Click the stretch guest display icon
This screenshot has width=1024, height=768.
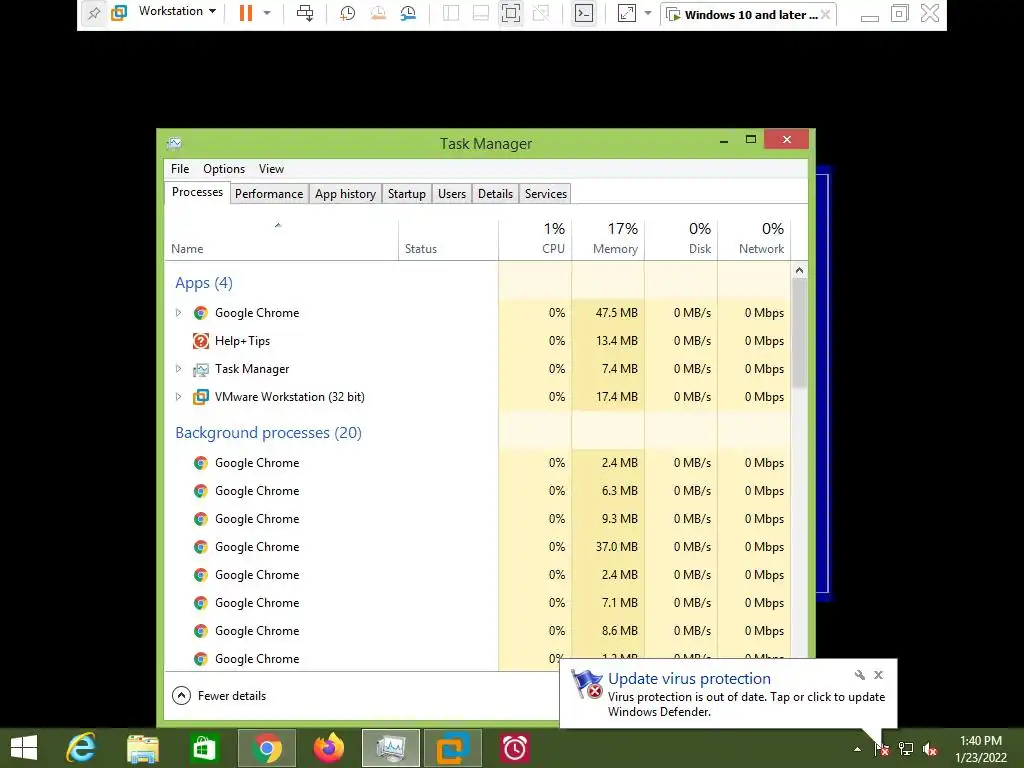click(x=626, y=13)
